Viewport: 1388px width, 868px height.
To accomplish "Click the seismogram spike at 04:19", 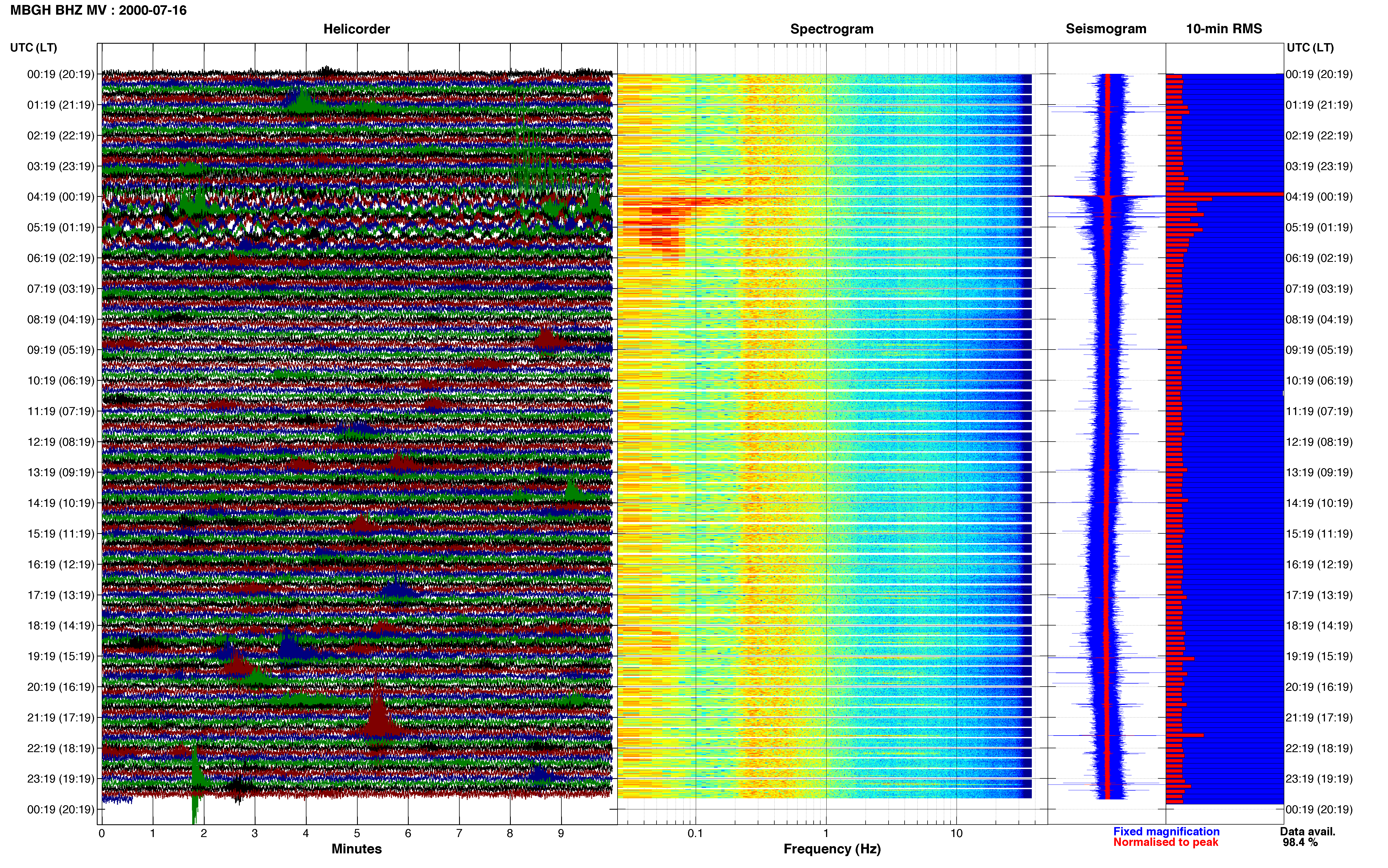I will pyautogui.click(x=1107, y=197).
